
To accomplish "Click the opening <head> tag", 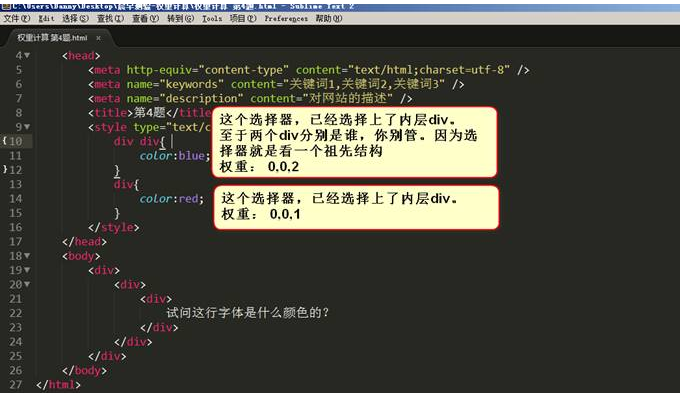I will click(81, 56).
